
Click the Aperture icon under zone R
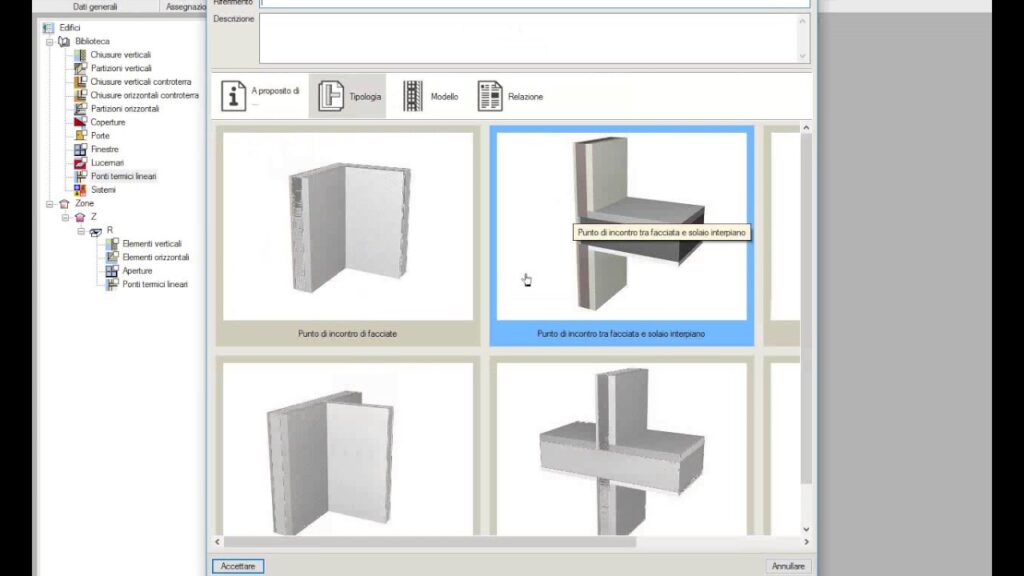tap(113, 270)
